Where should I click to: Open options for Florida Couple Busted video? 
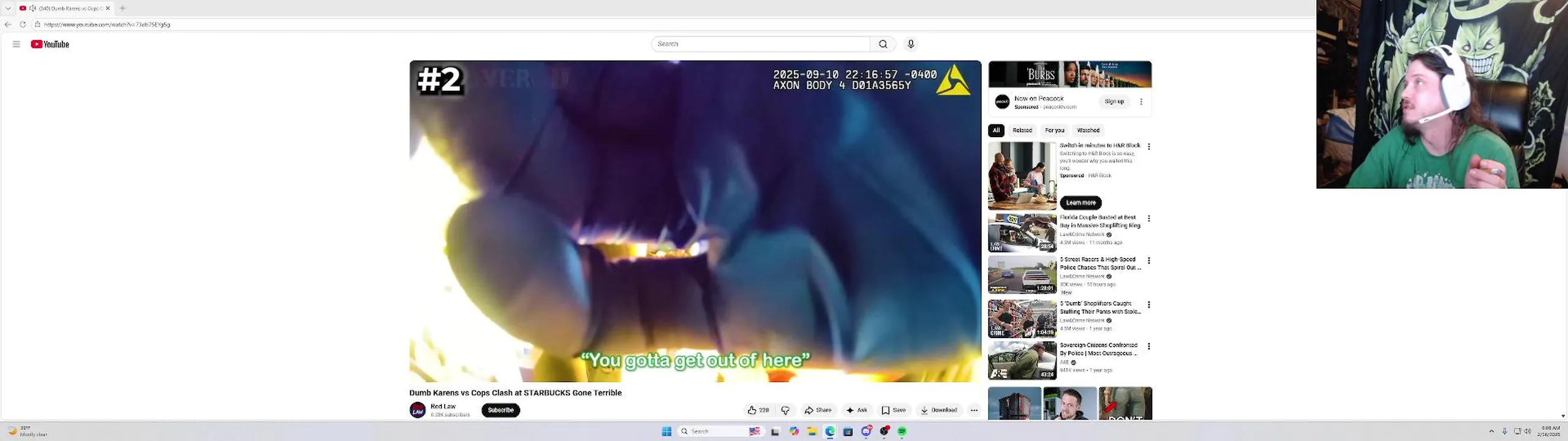pos(1149,219)
